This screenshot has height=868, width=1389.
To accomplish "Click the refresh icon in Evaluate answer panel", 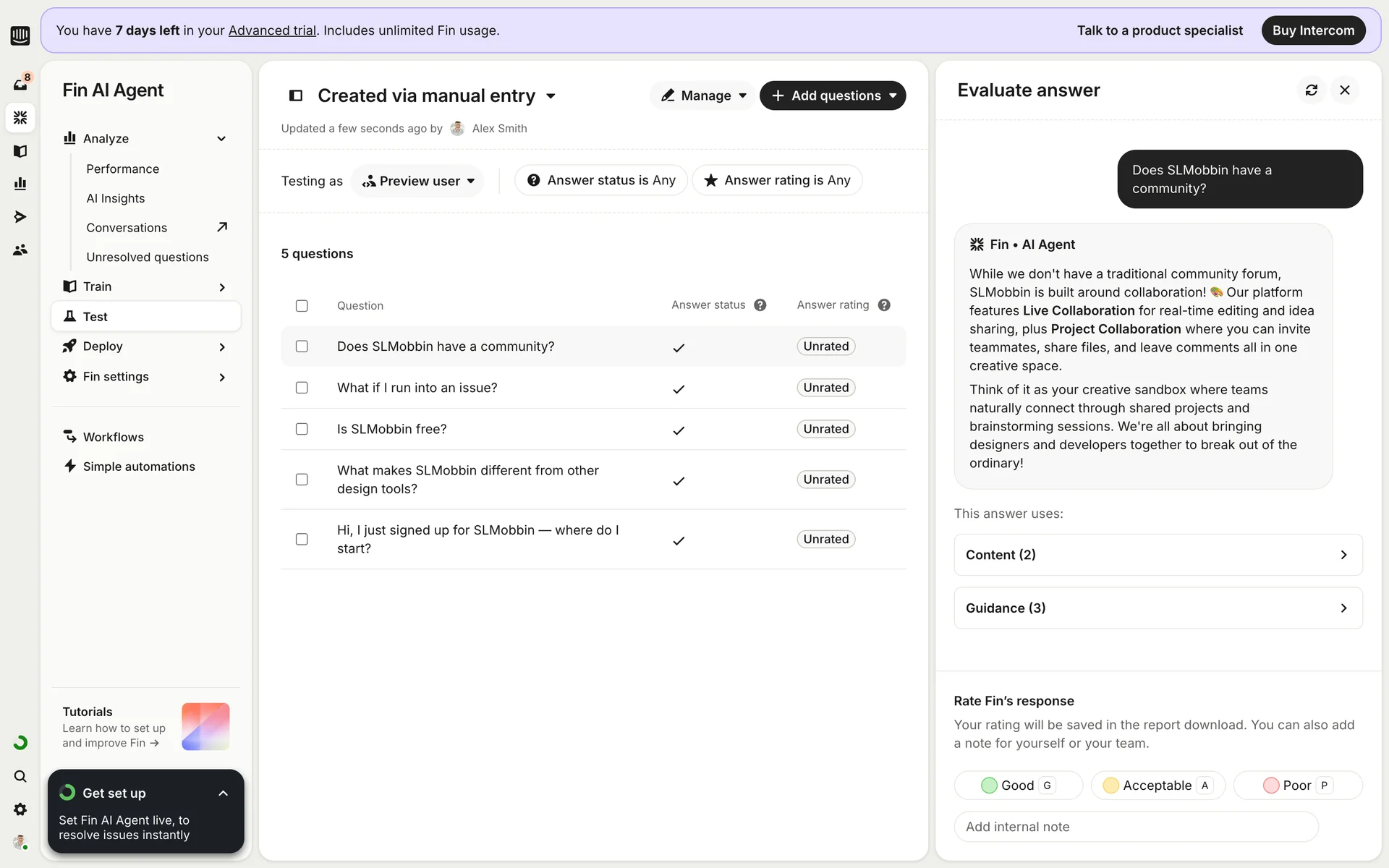I will (1311, 90).
